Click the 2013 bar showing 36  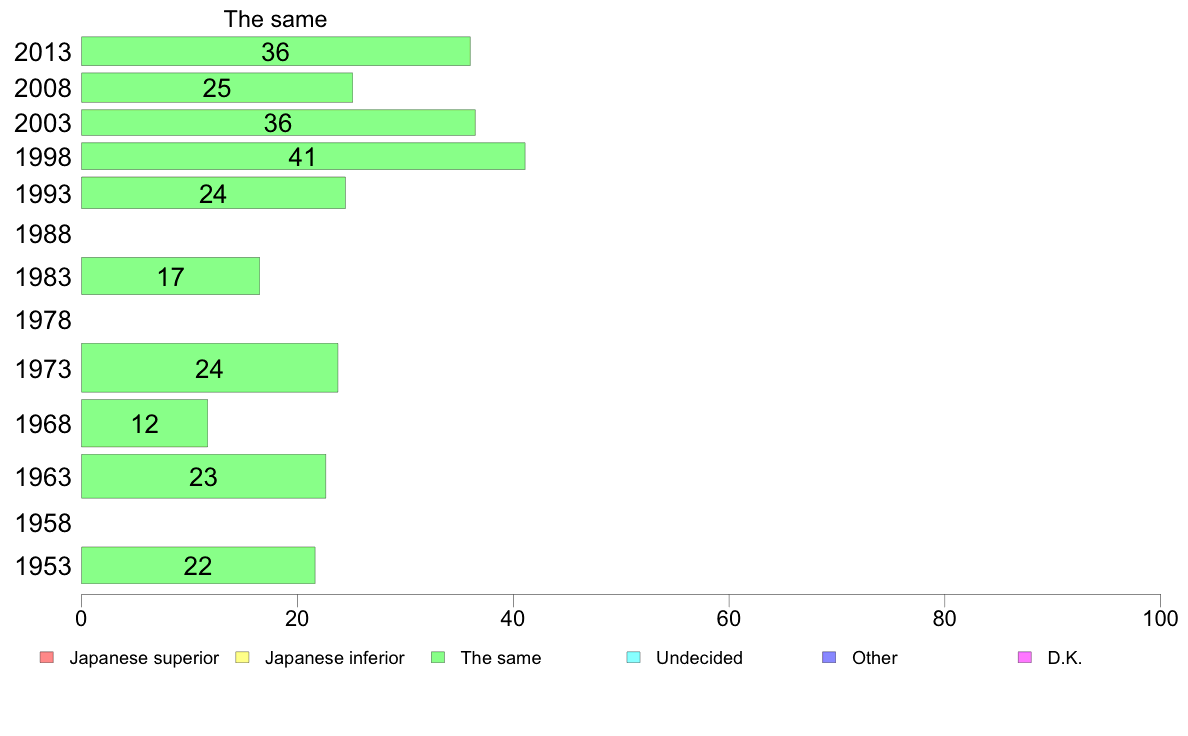click(x=275, y=52)
